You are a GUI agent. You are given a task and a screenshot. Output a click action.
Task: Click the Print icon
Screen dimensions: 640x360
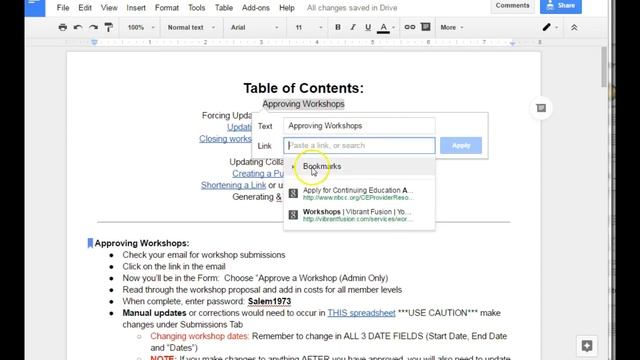(x=62, y=27)
